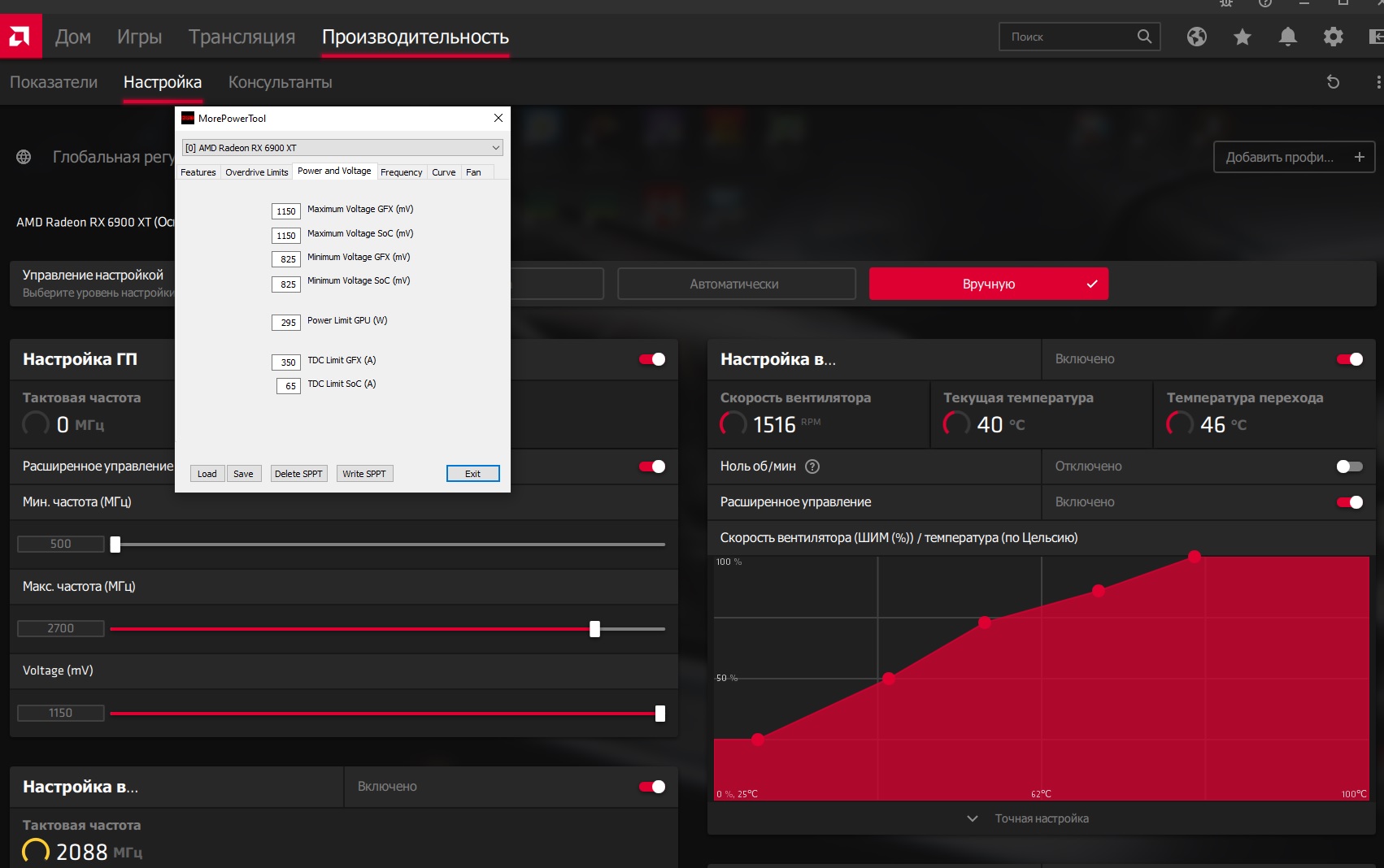Open the Overdrive Limits tab

pyautogui.click(x=257, y=172)
